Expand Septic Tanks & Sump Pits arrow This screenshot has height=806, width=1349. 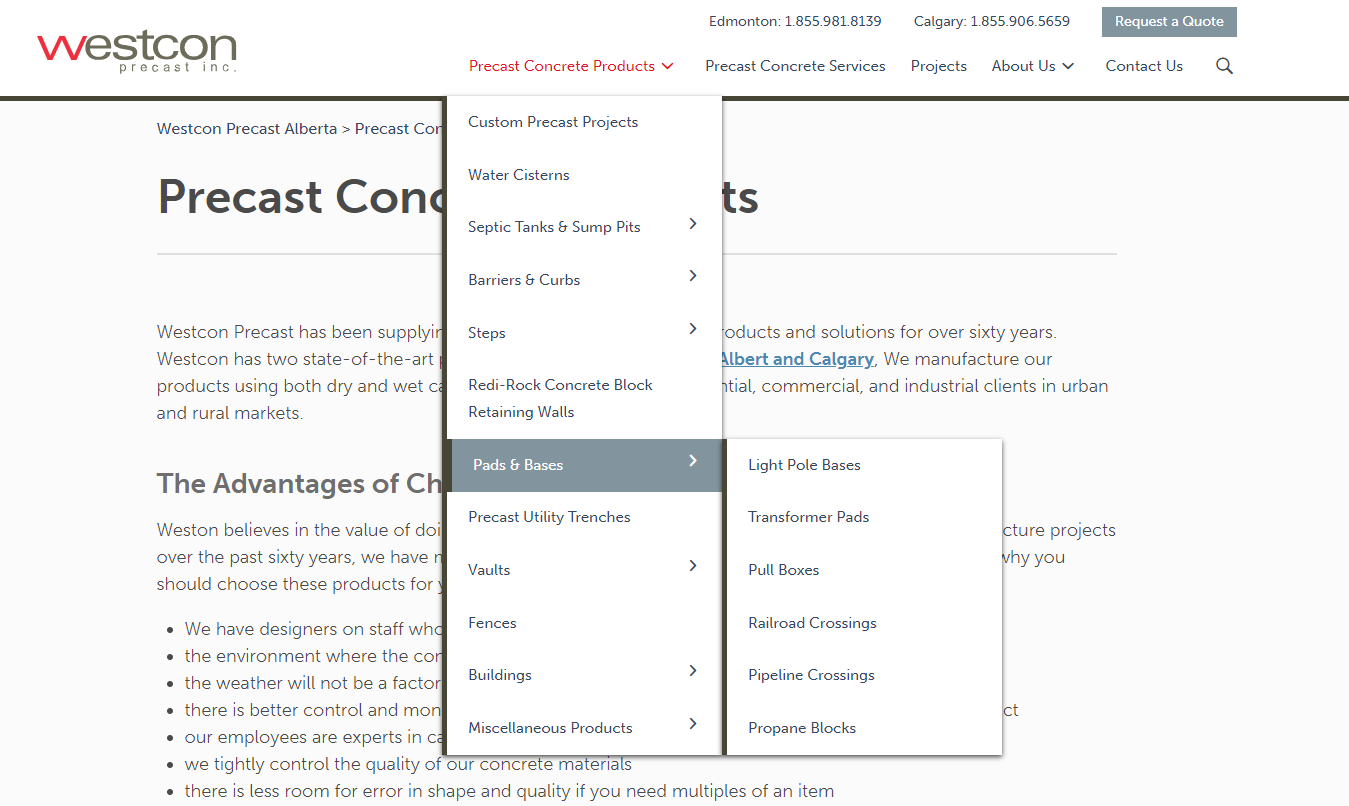693,224
